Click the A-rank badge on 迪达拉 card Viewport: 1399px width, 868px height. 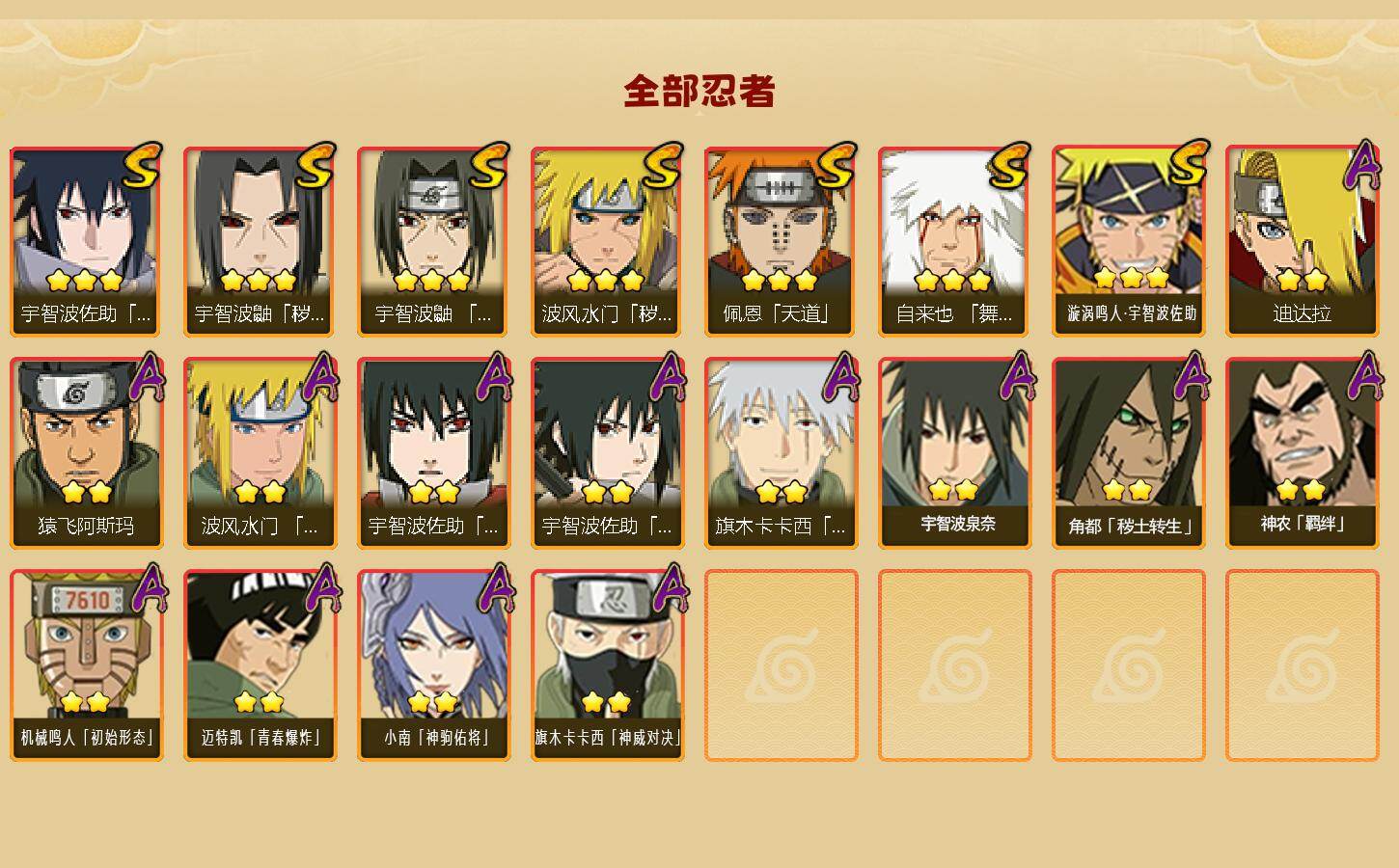(1361, 166)
